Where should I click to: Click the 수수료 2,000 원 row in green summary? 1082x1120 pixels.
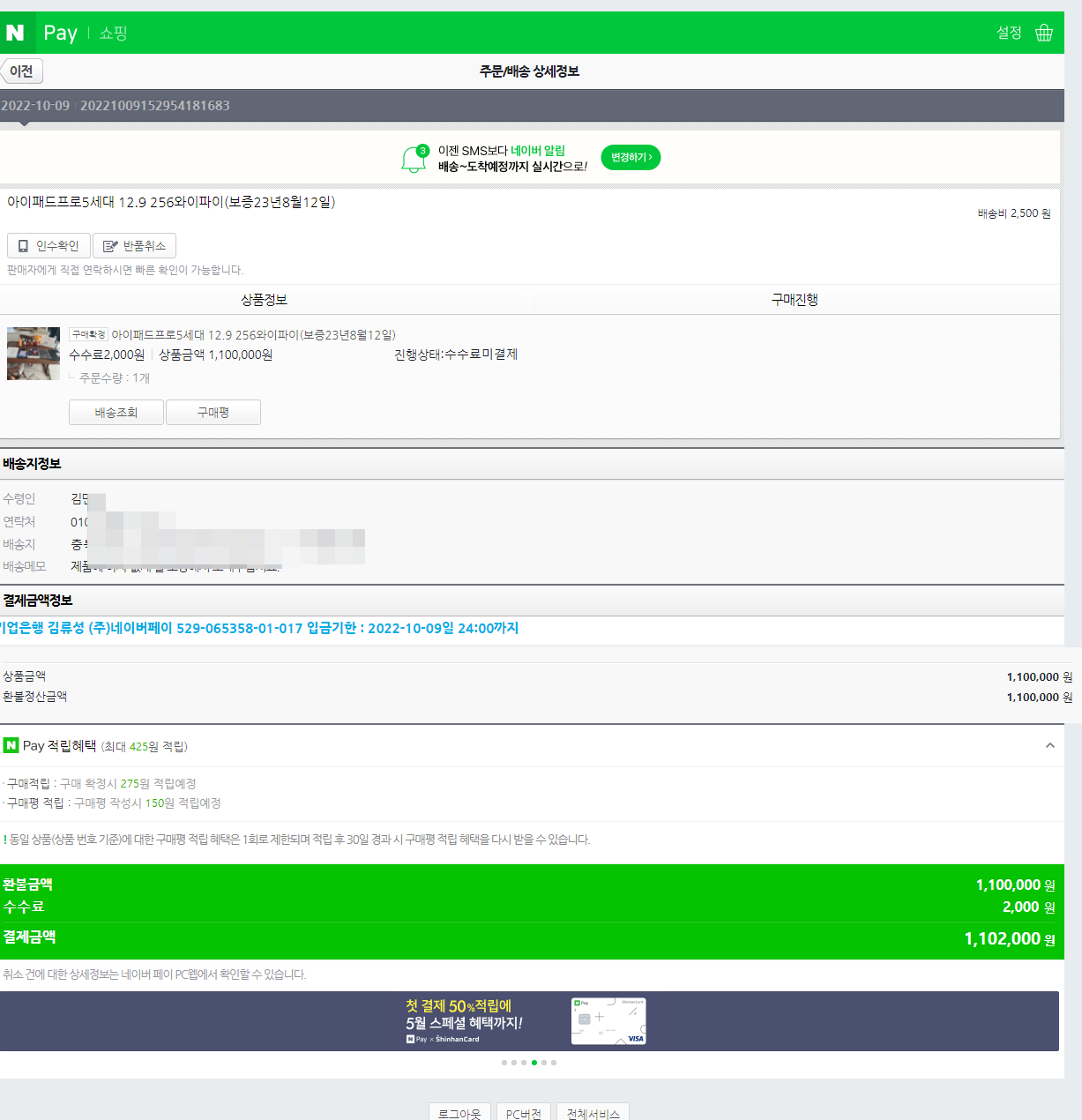click(529, 907)
